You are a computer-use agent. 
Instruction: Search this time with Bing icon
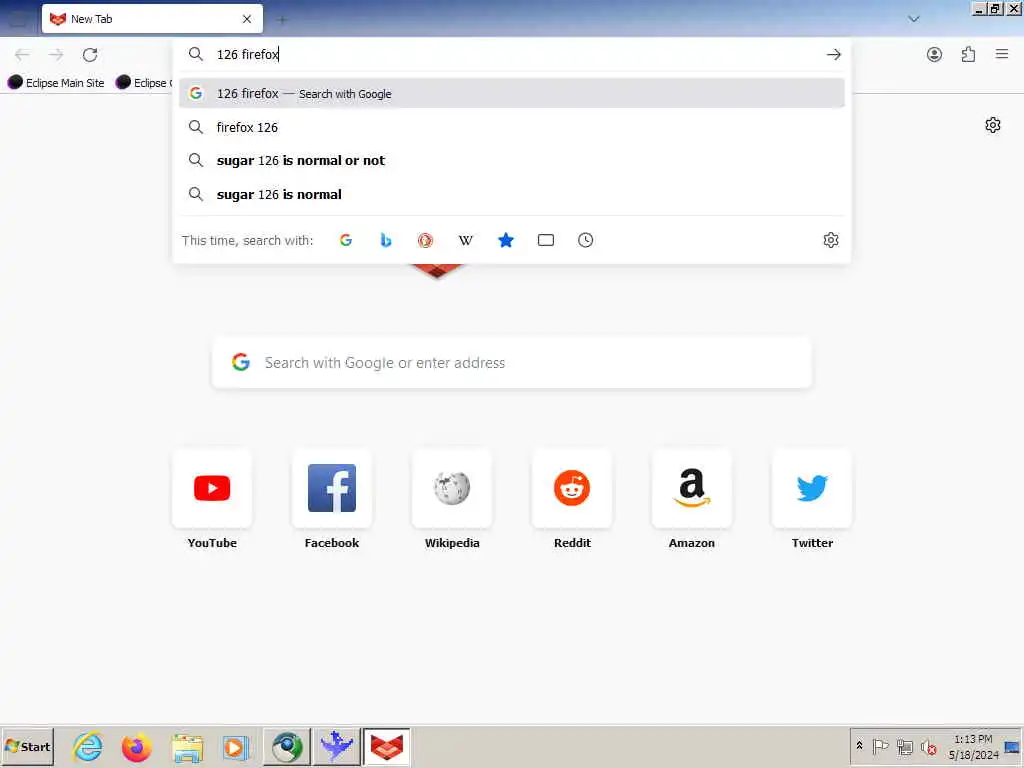click(386, 240)
